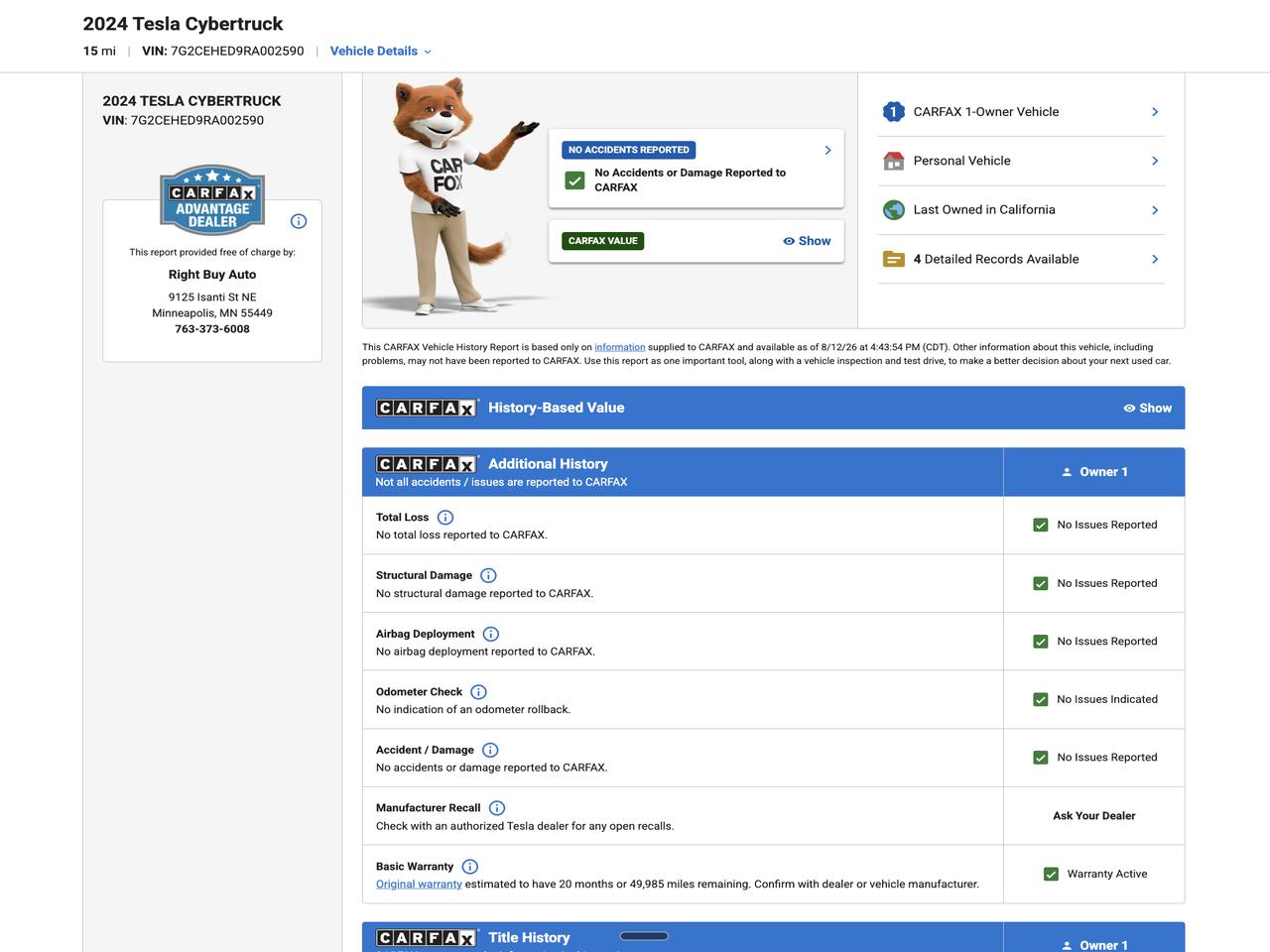Open the Basic Warranty info icon
The image size is (1270, 952).
[x=470, y=867]
